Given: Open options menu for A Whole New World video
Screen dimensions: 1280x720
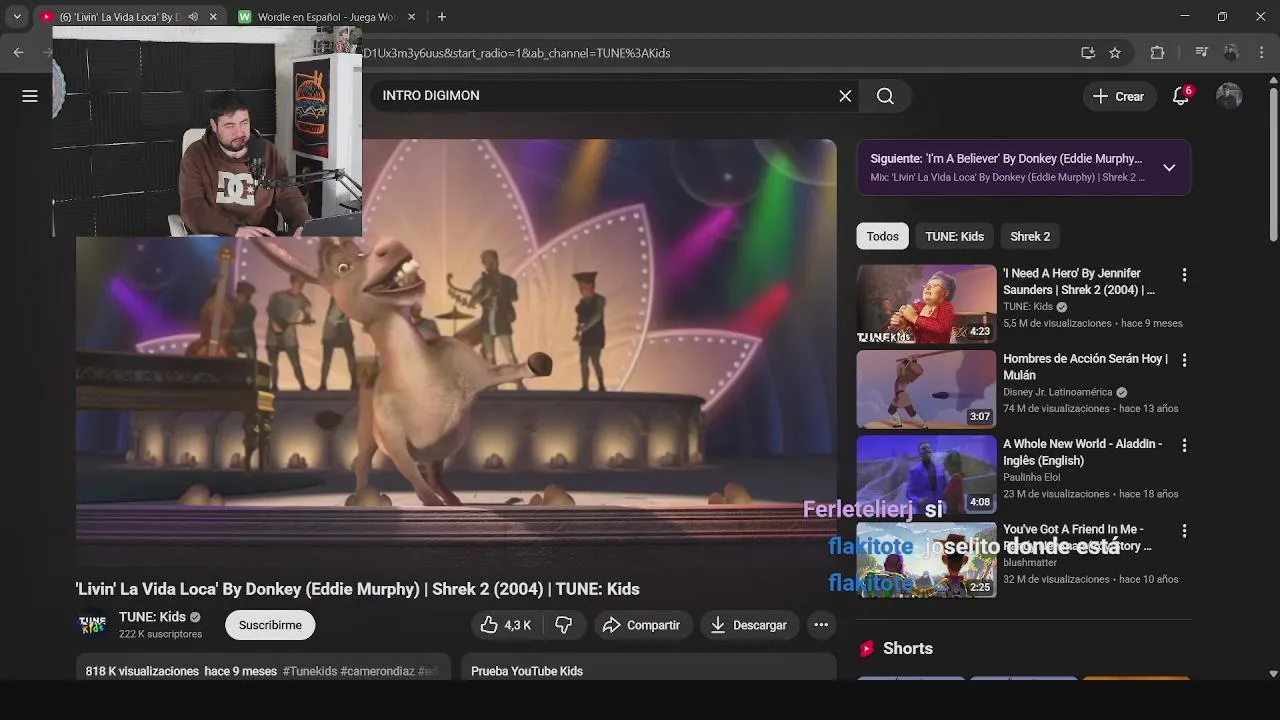Looking at the screenshot, I should pyautogui.click(x=1184, y=445).
